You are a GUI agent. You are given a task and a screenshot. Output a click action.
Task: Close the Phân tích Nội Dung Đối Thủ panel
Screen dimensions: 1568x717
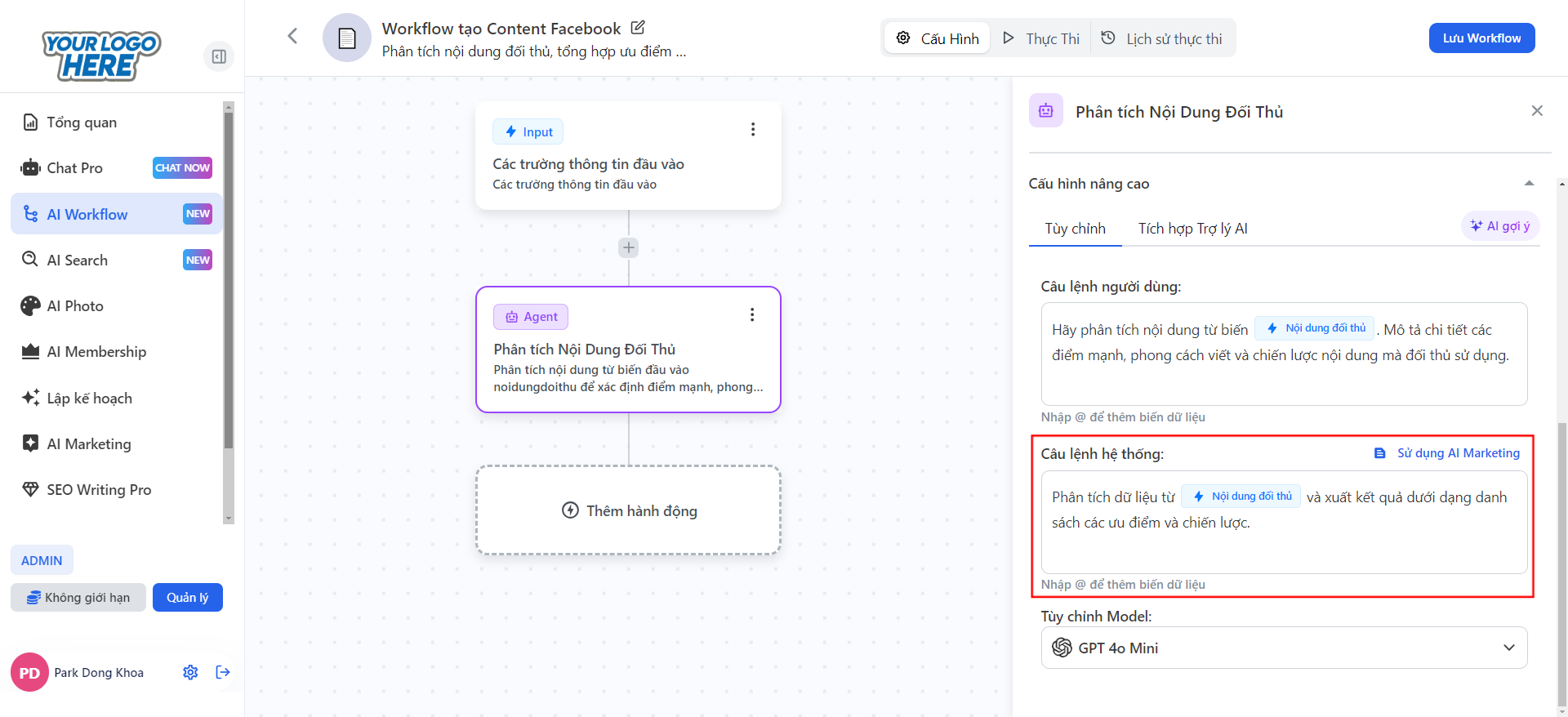coord(1536,111)
